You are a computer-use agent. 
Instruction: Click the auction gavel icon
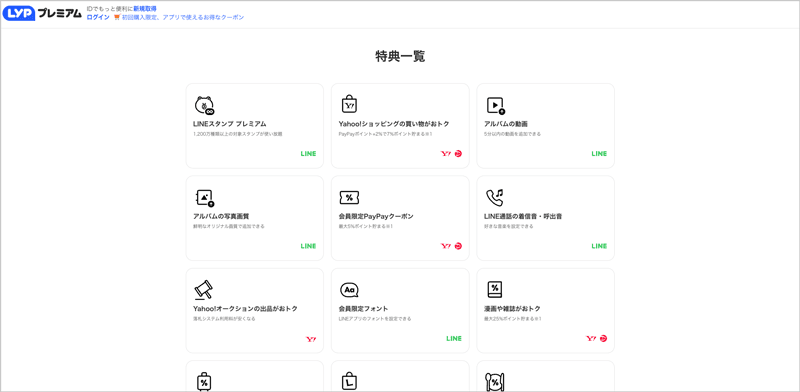(203, 290)
